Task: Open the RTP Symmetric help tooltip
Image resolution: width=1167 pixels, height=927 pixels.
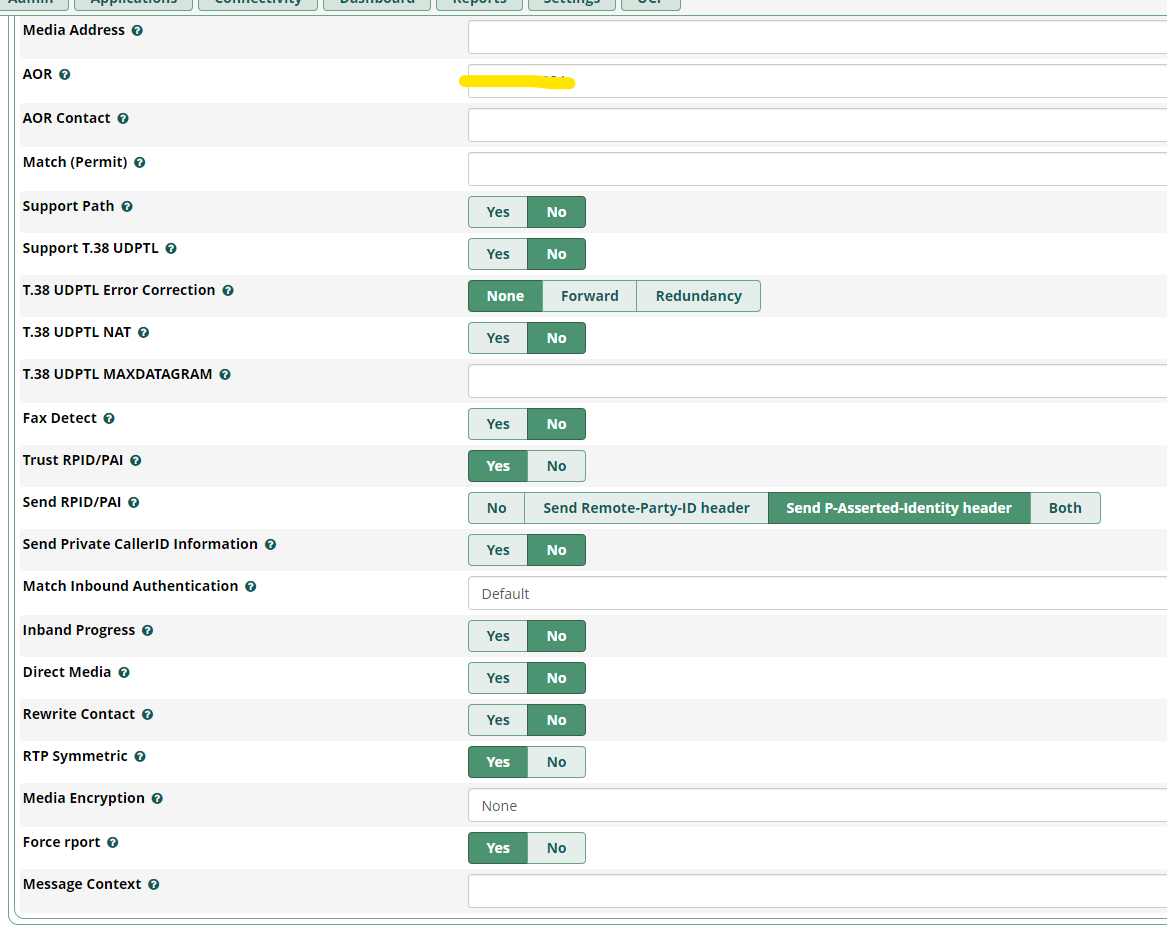Action: coord(138,756)
